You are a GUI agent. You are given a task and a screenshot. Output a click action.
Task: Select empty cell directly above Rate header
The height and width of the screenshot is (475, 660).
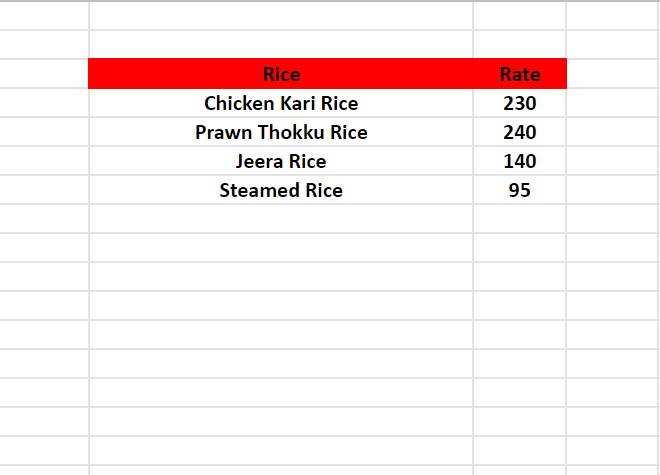(x=520, y=45)
